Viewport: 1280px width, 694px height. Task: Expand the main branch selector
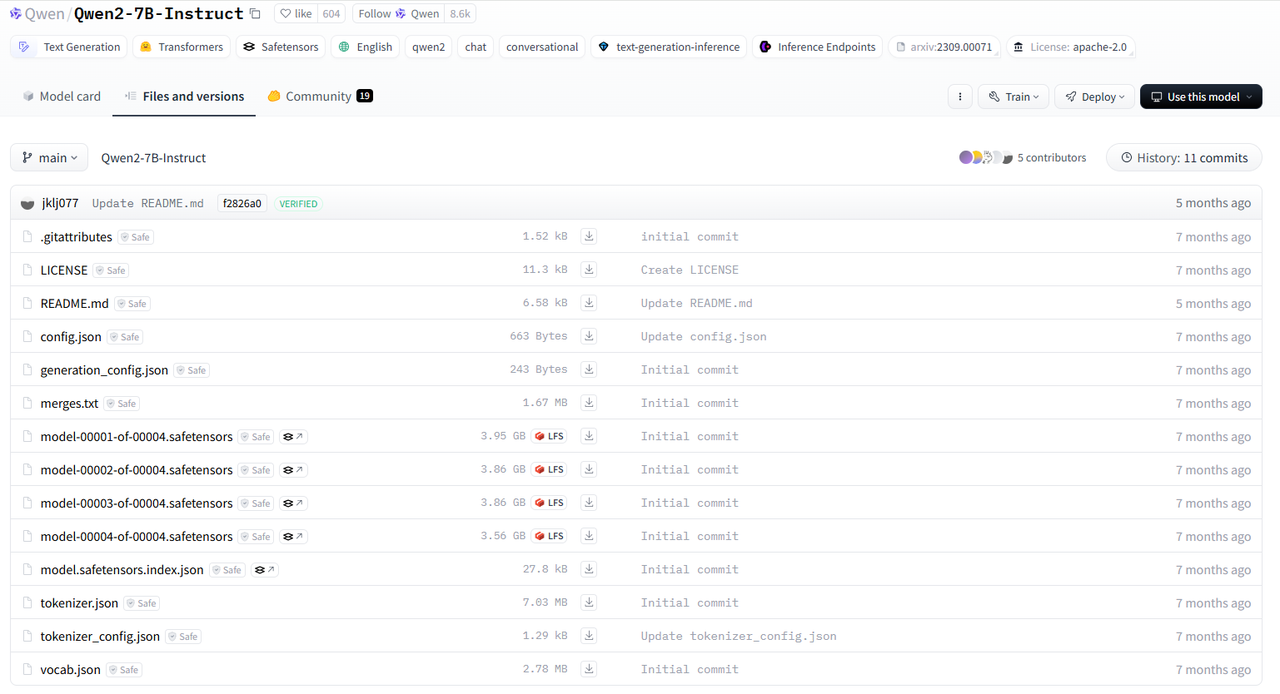coord(49,158)
